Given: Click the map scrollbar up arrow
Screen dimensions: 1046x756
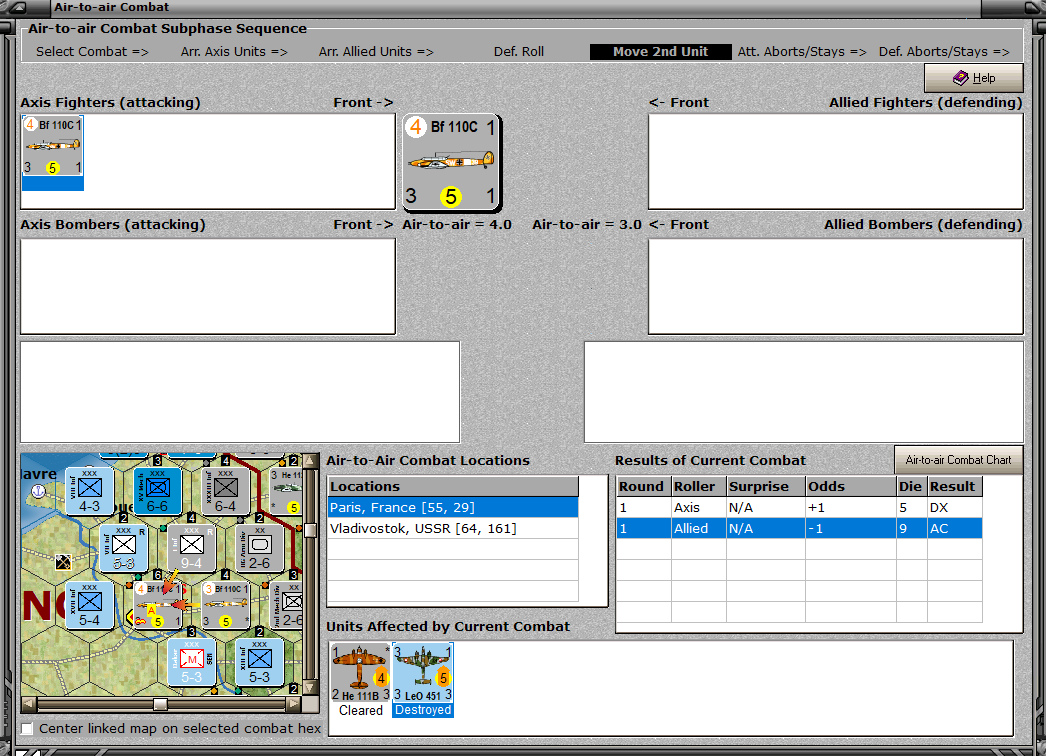Looking at the screenshot, I should (x=310, y=461).
